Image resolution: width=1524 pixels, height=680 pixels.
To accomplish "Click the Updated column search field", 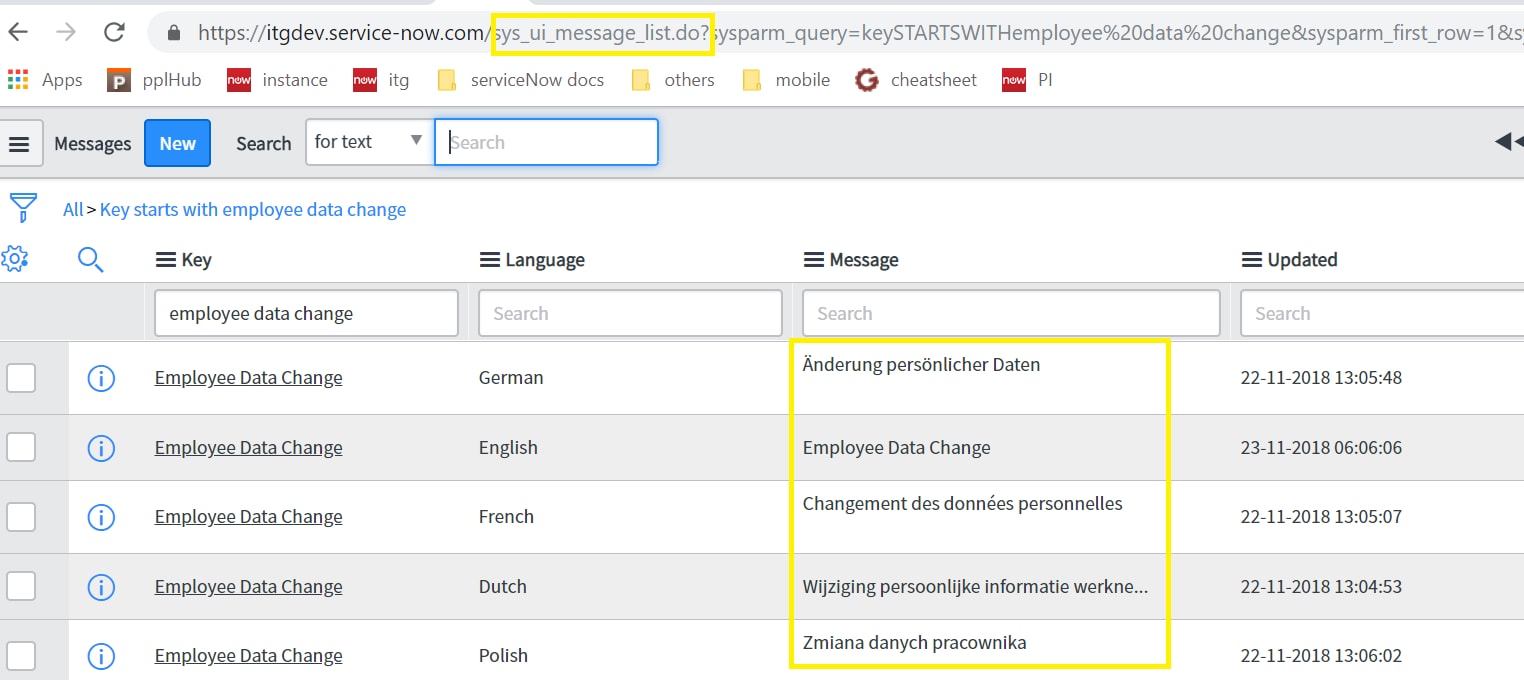I will pos(1382,313).
